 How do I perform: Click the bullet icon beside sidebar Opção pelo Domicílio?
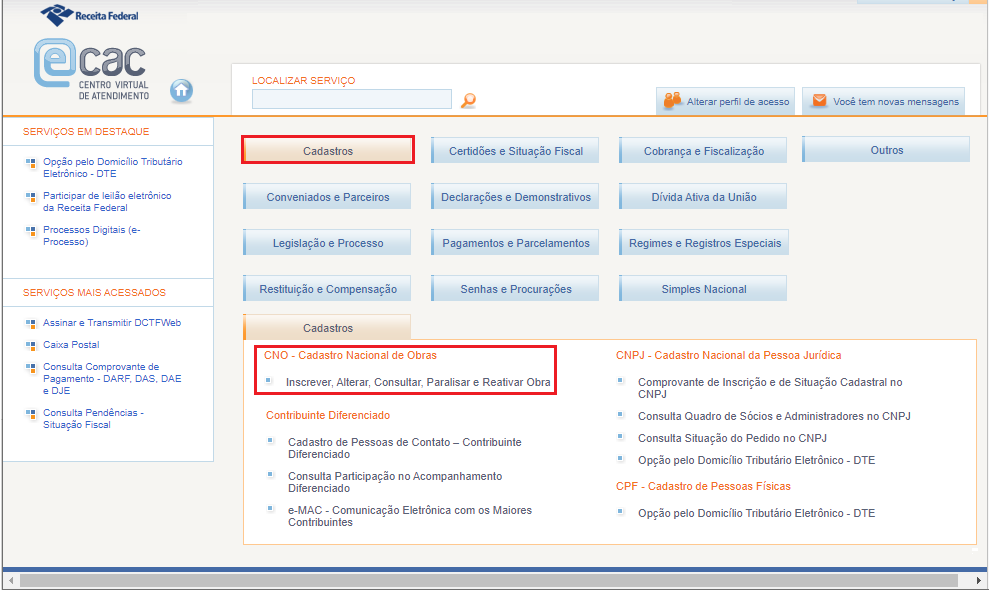tap(30, 163)
